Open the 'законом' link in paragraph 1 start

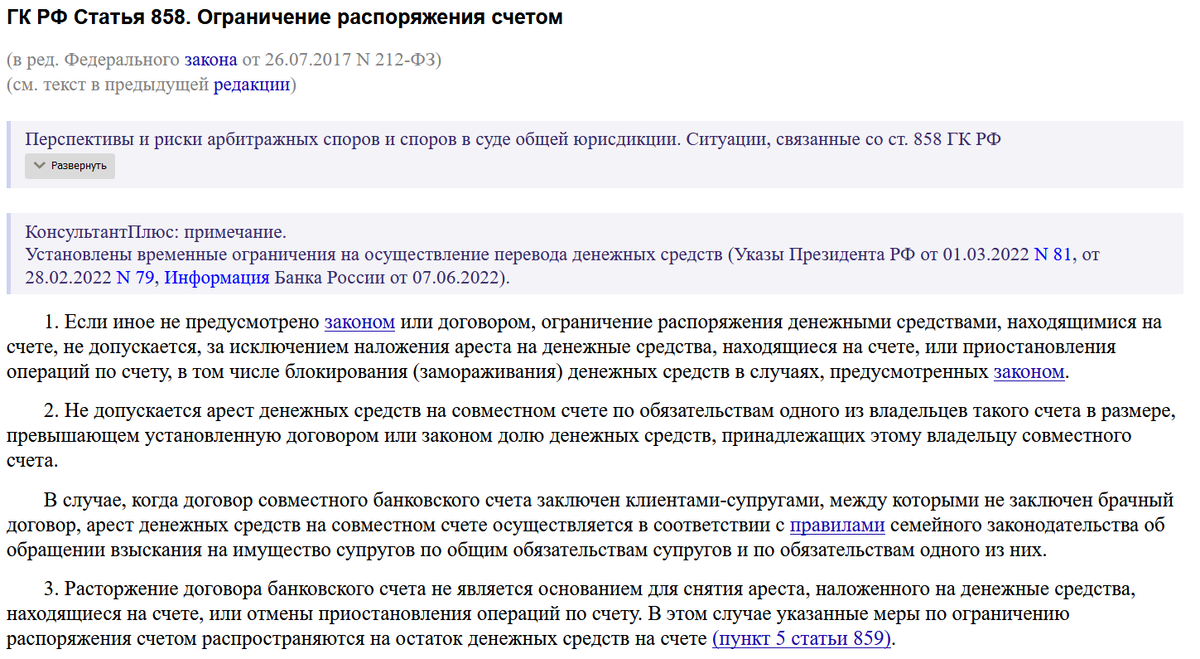point(360,323)
